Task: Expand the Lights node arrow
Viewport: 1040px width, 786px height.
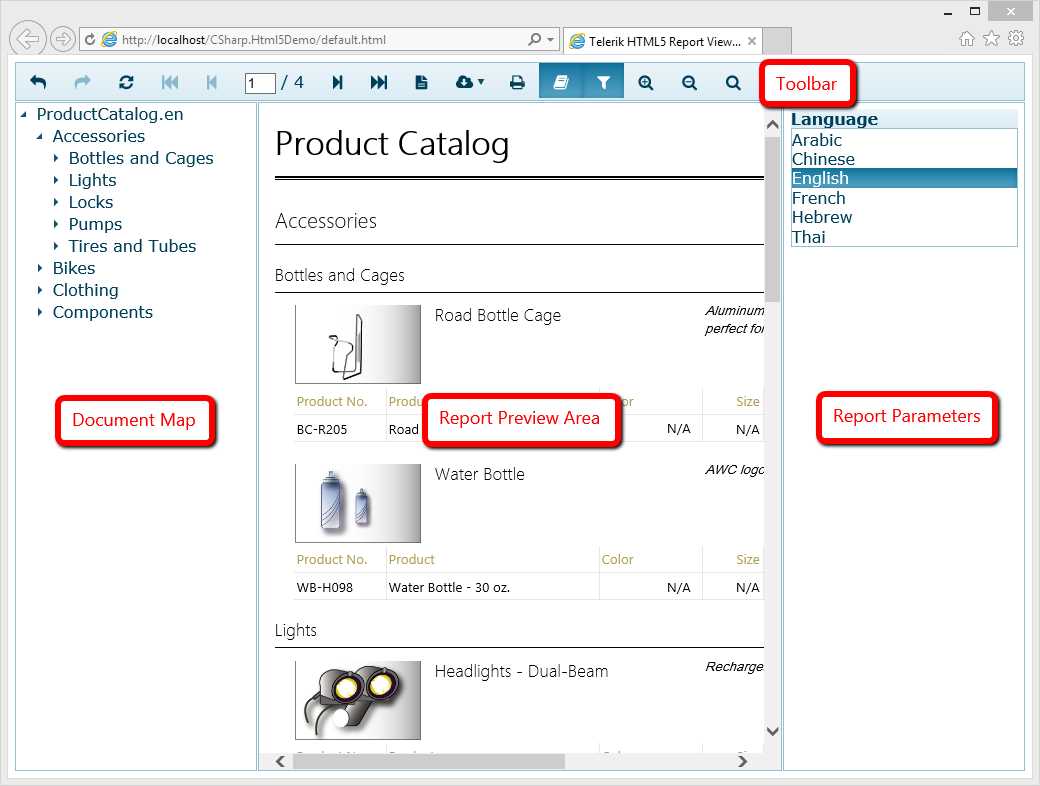Action: [x=56, y=180]
